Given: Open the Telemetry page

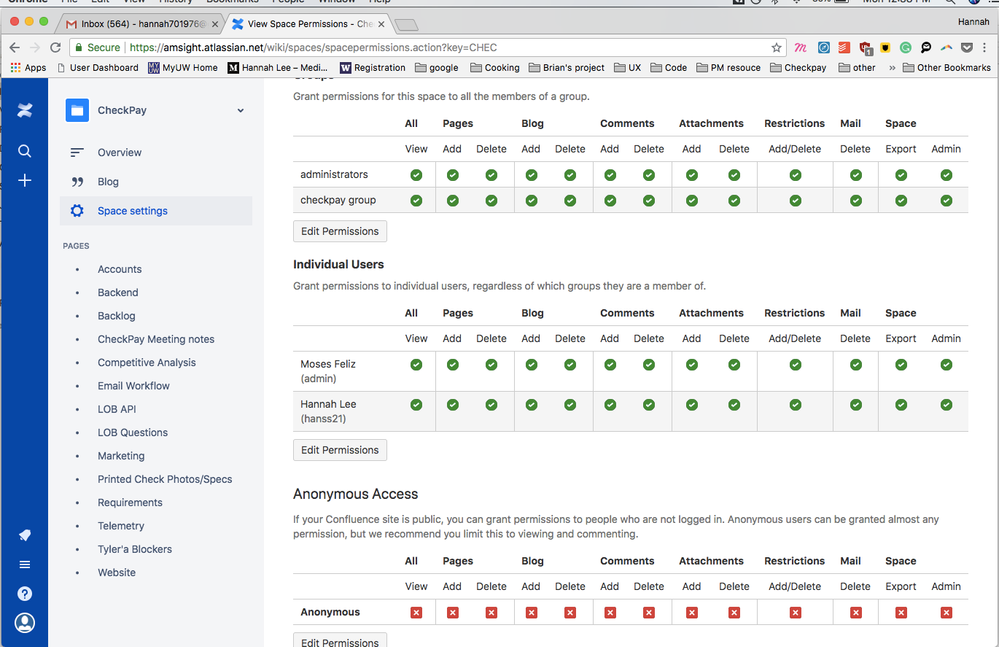Looking at the screenshot, I should point(121,526).
